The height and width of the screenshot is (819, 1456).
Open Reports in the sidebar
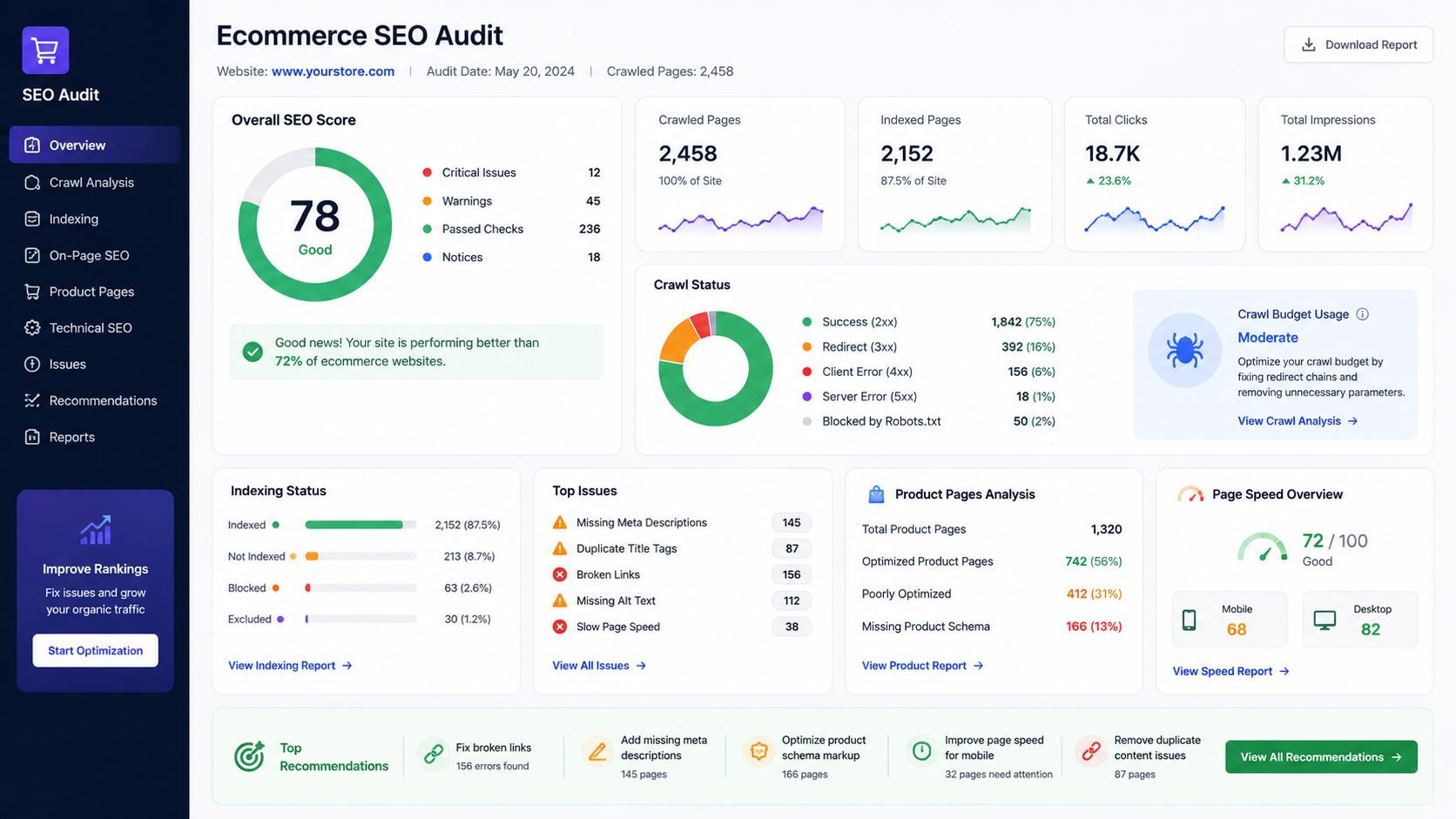[x=95, y=437]
